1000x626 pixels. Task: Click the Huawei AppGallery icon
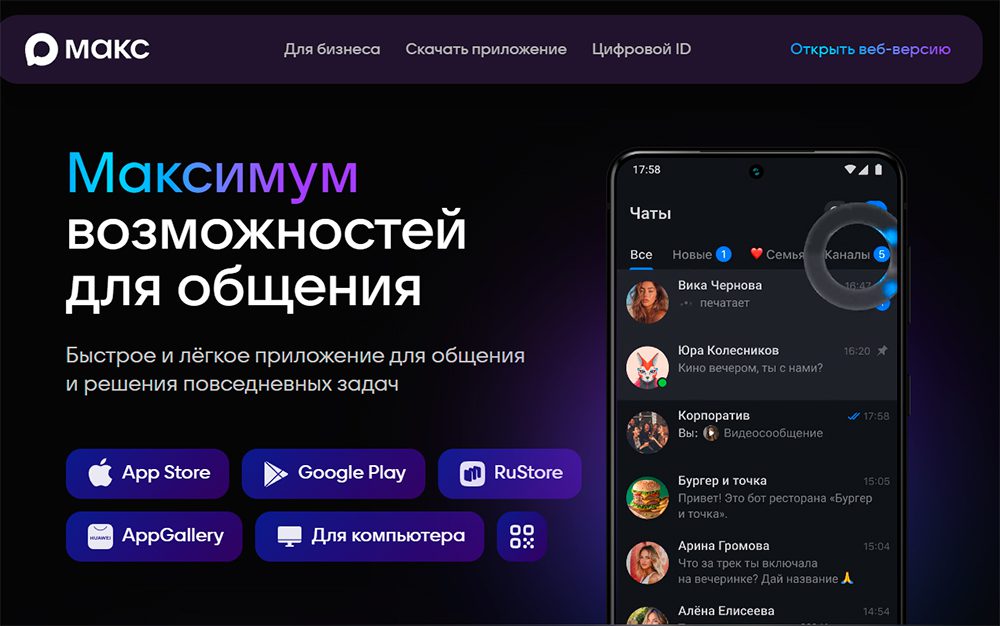pos(100,536)
